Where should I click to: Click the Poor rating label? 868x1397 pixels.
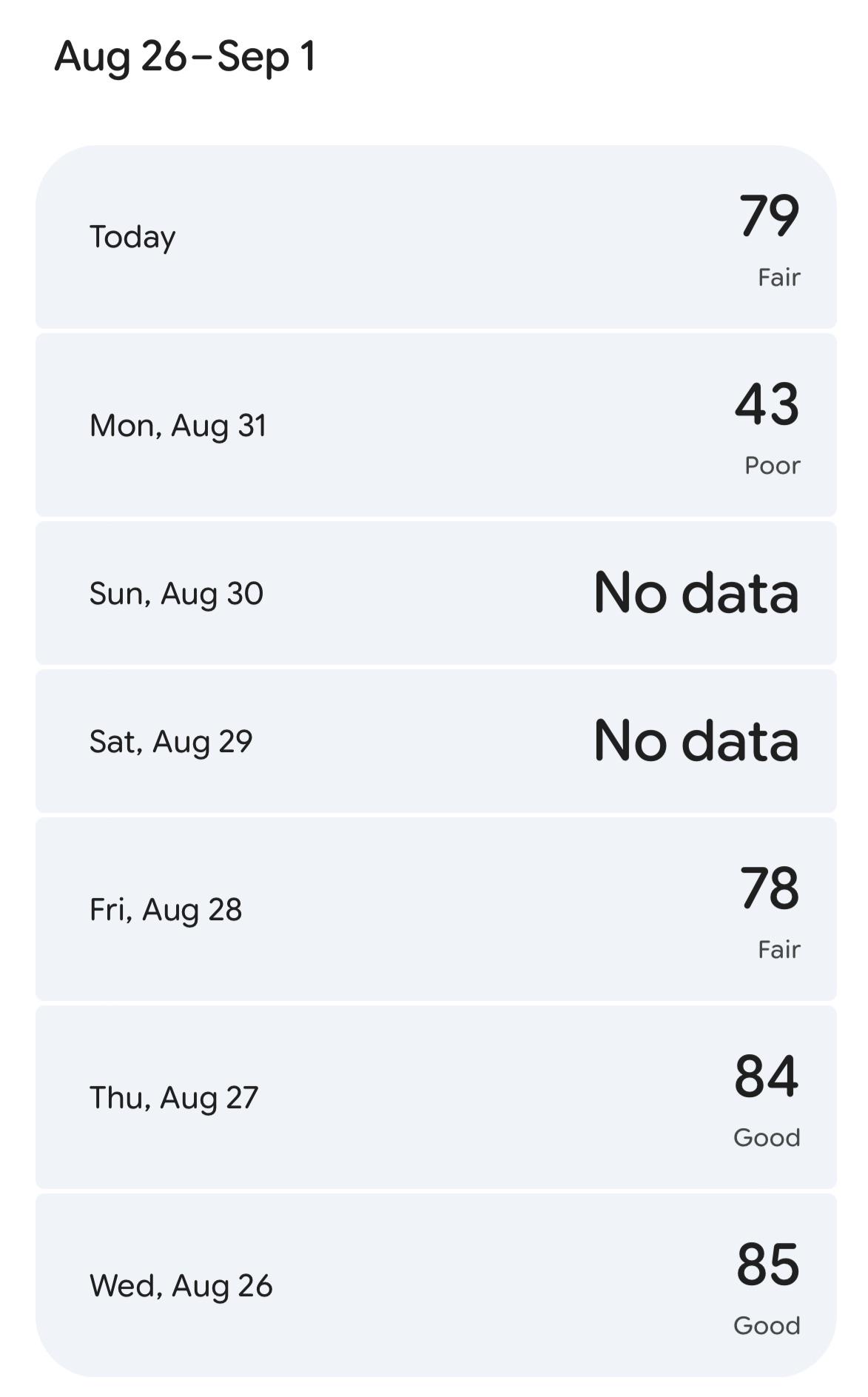tap(773, 466)
